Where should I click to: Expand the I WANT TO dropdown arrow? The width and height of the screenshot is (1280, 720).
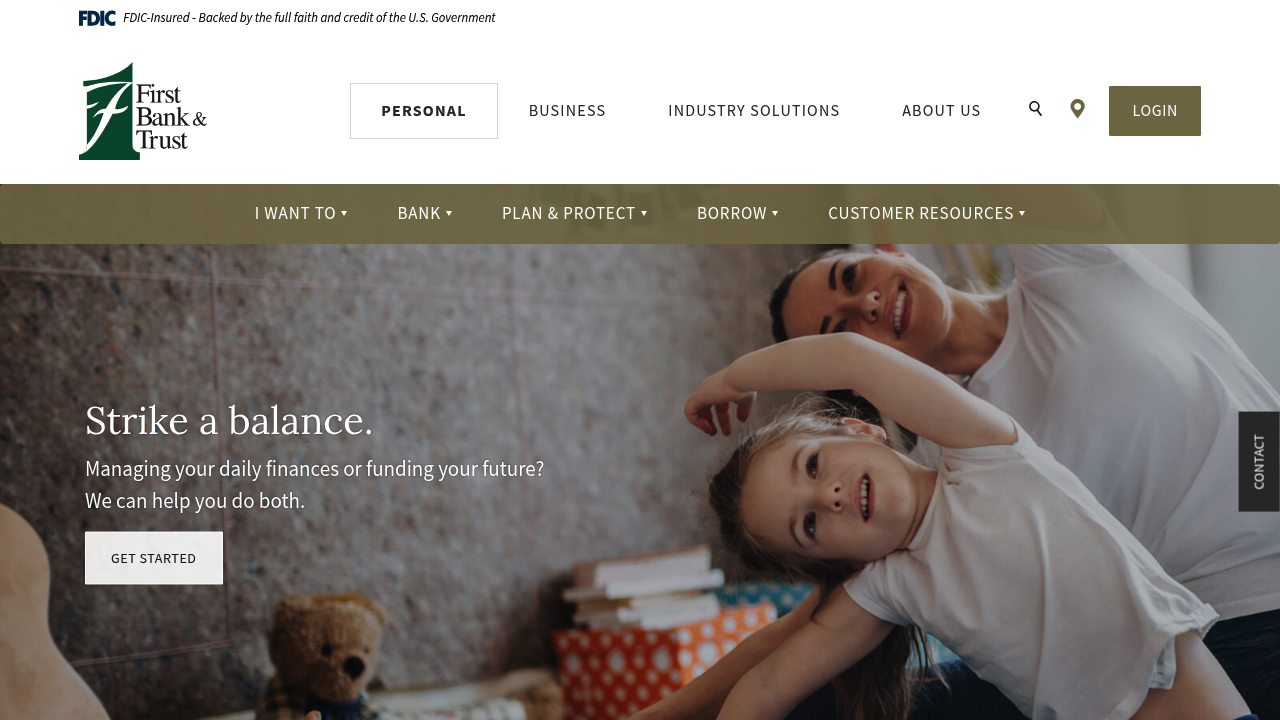(x=344, y=213)
